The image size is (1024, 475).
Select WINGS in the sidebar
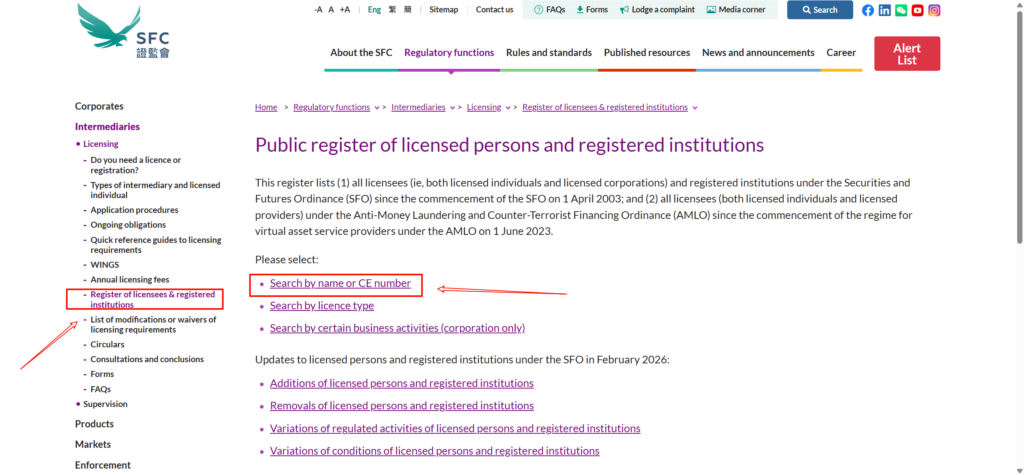coord(104,264)
